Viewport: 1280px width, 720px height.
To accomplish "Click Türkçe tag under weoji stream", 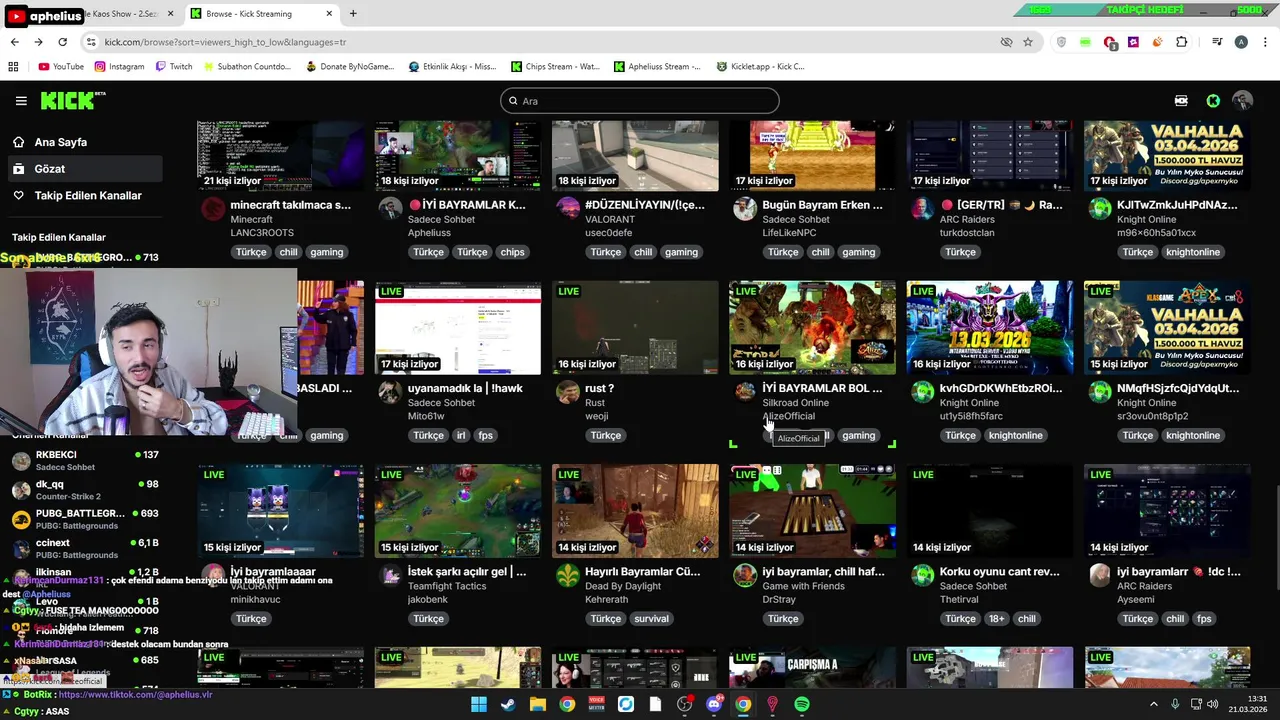I will click(x=605, y=436).
